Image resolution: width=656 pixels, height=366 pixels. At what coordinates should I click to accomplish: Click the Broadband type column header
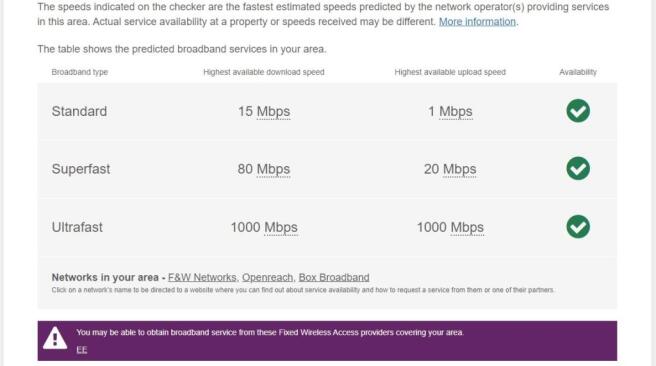click(79, 72)
